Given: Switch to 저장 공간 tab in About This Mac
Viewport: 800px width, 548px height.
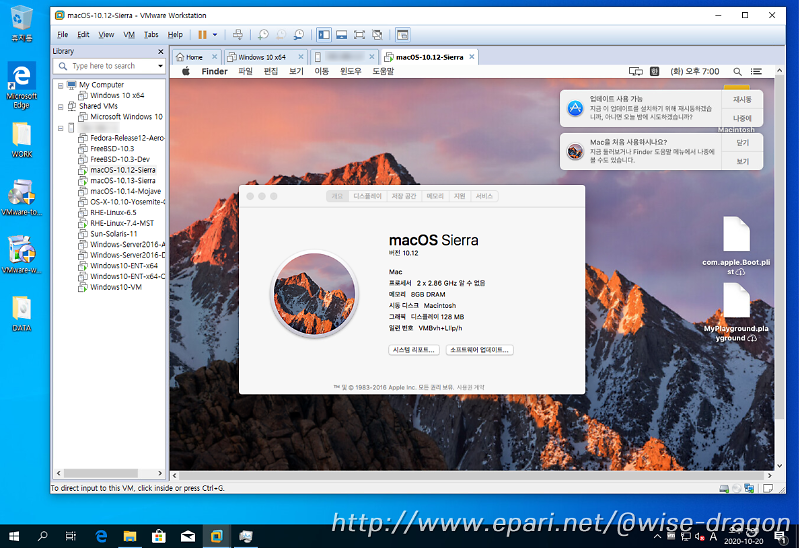Looking at the screenshot, I should 404,196.
